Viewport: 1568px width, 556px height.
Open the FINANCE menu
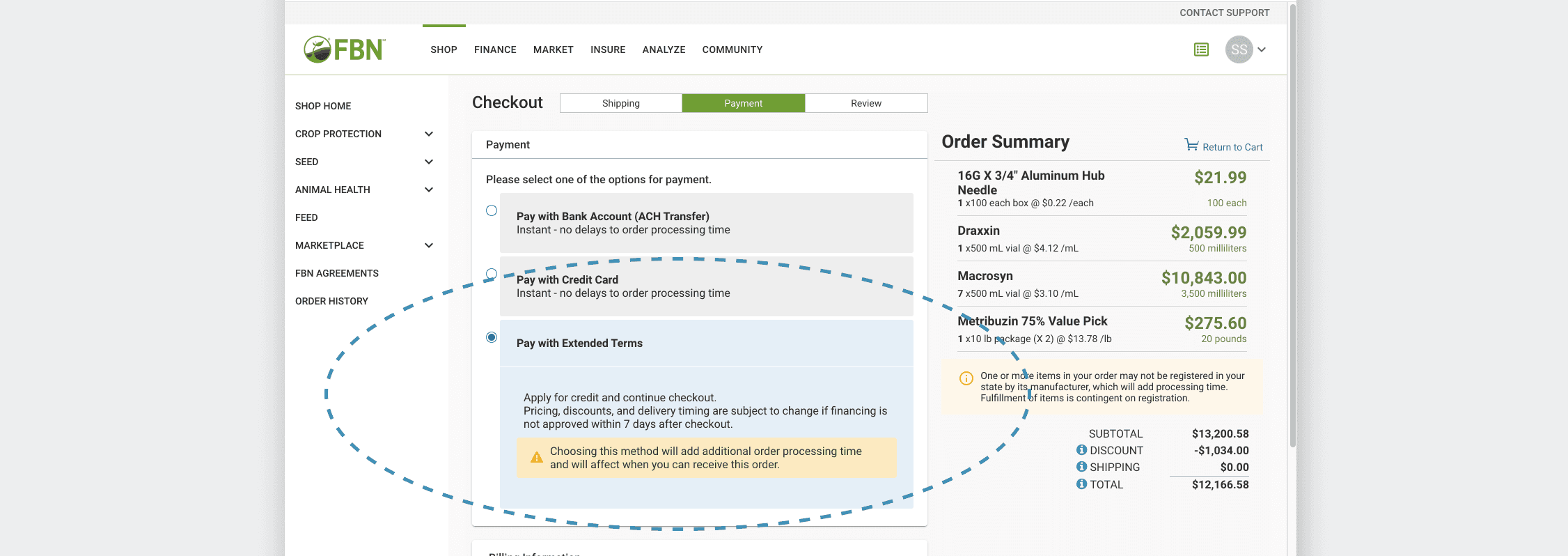click(495, 49)
